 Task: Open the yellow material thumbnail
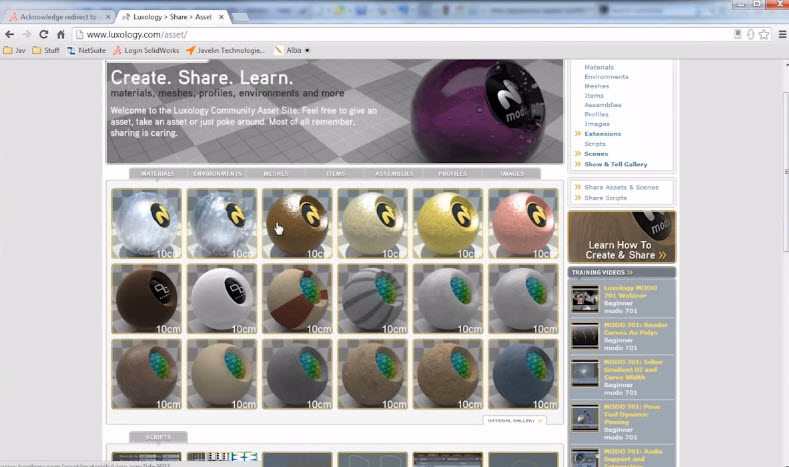tap(448, 223)
